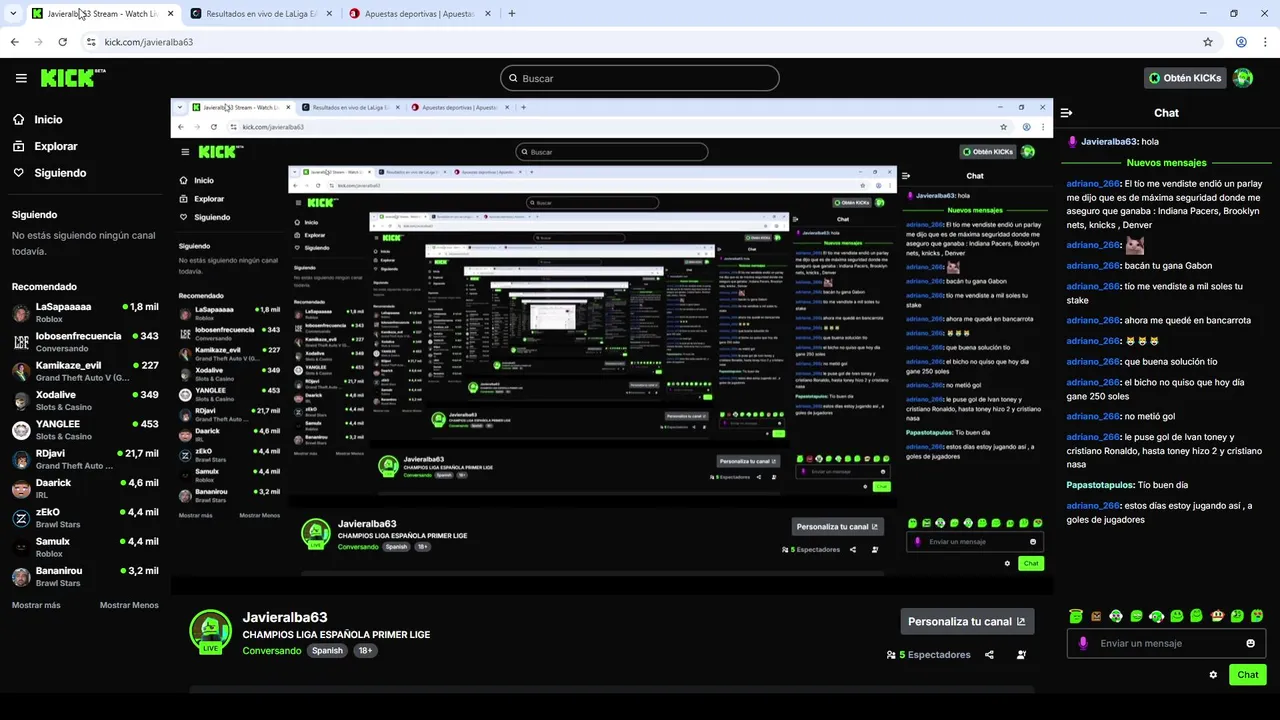Click the purple microphone icon in message box
The image size is (1280, 720).
(1083, 643)
